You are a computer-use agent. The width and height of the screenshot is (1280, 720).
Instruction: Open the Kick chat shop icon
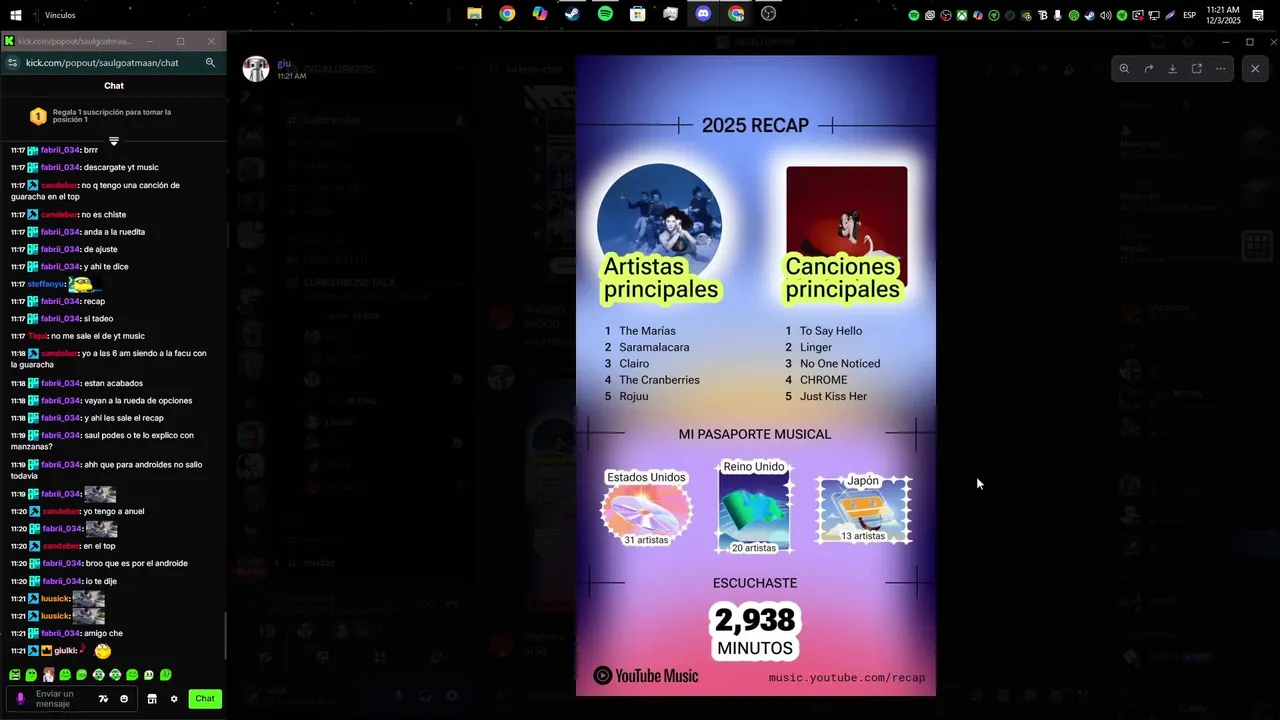152,699
